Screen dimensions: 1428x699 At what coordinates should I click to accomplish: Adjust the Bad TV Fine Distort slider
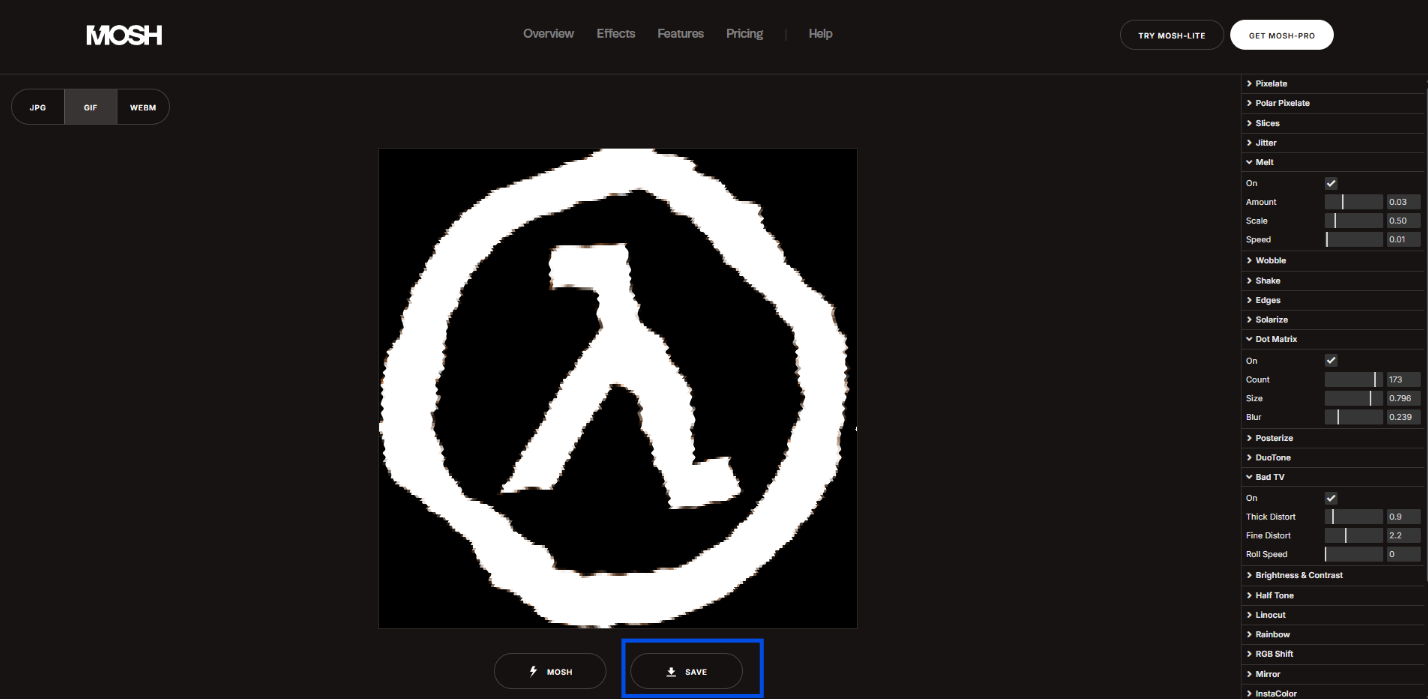pos(1354,536)
